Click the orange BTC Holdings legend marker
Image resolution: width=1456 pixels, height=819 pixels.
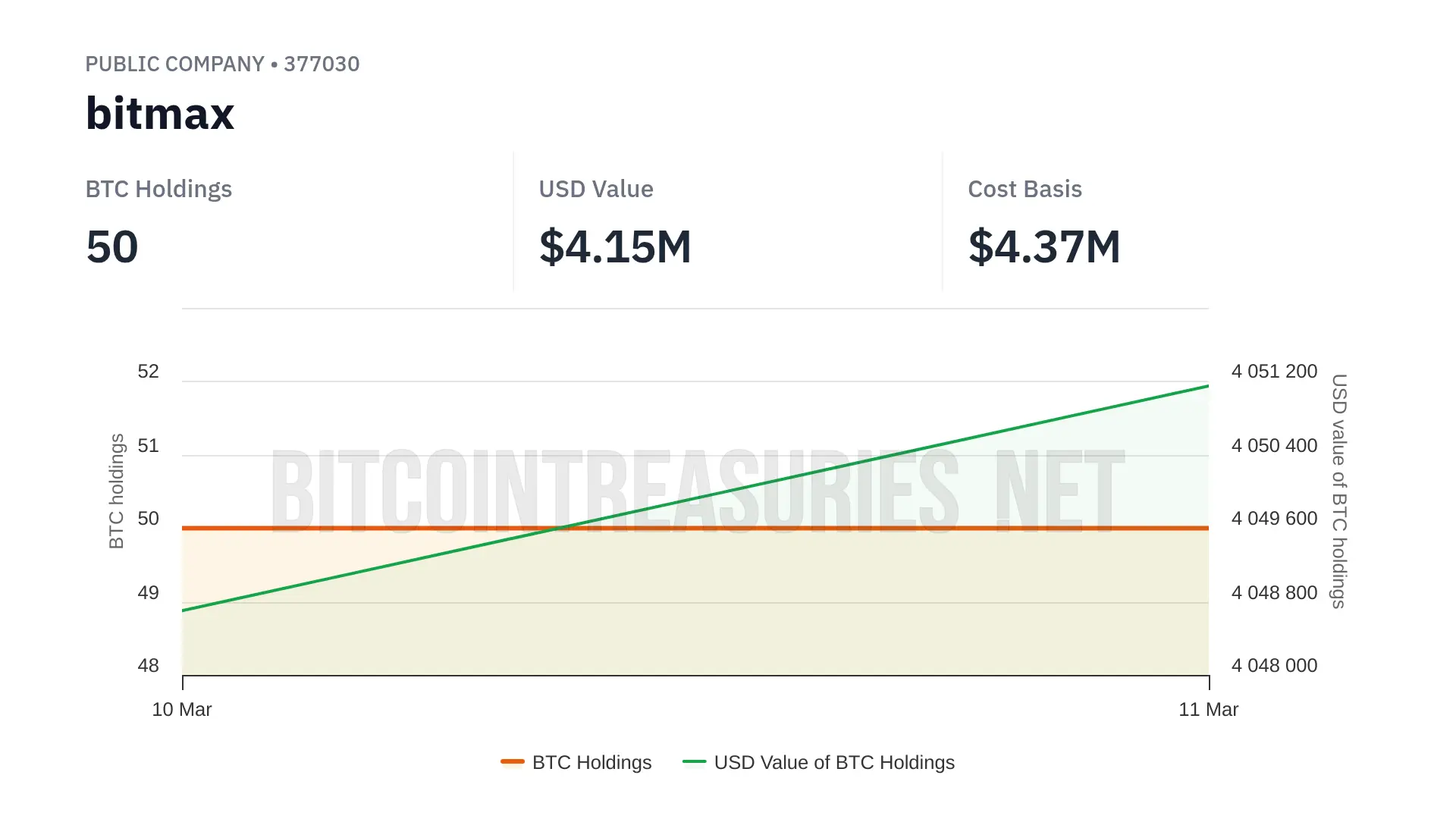513,761
